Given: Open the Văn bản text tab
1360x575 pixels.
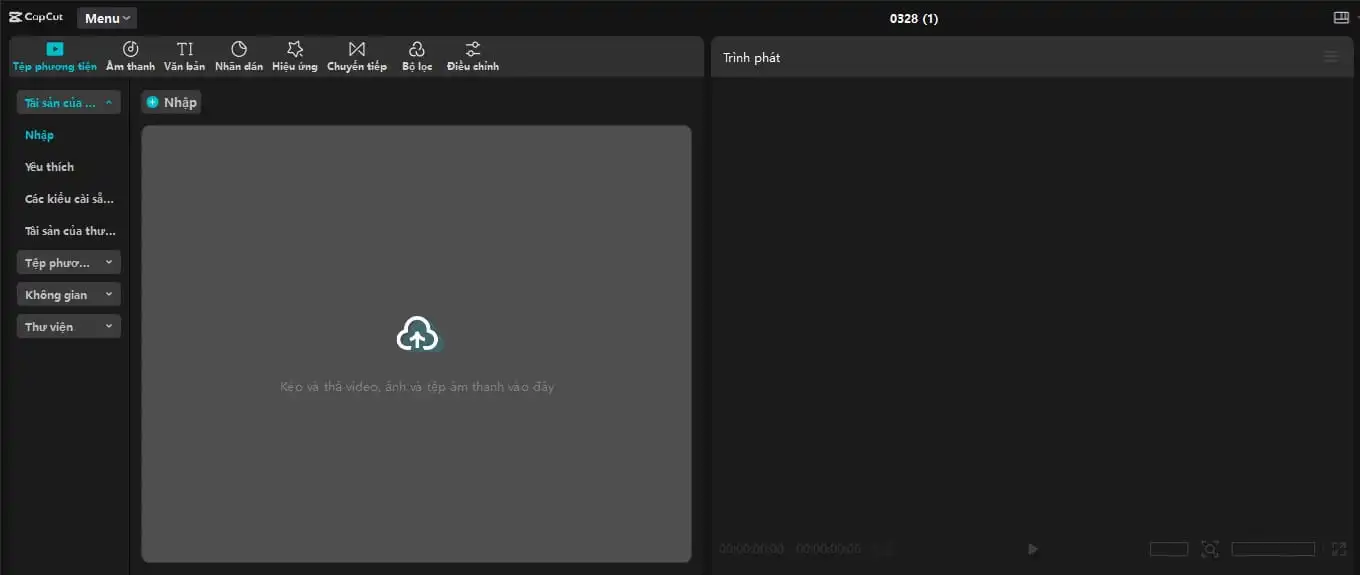Looking at the screenshot, I should pyautogui.click(x=185, y=56).
